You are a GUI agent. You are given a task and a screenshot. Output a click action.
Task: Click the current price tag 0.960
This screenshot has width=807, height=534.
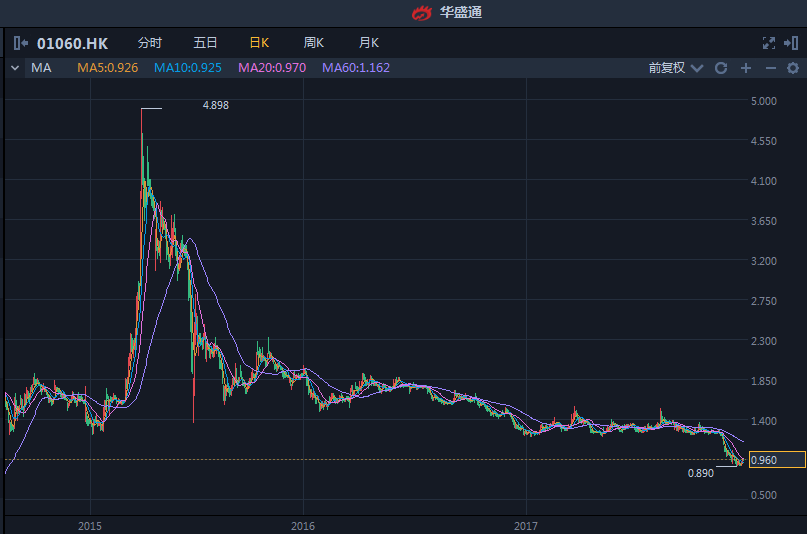pyautogui.click(x=777, y=460)
